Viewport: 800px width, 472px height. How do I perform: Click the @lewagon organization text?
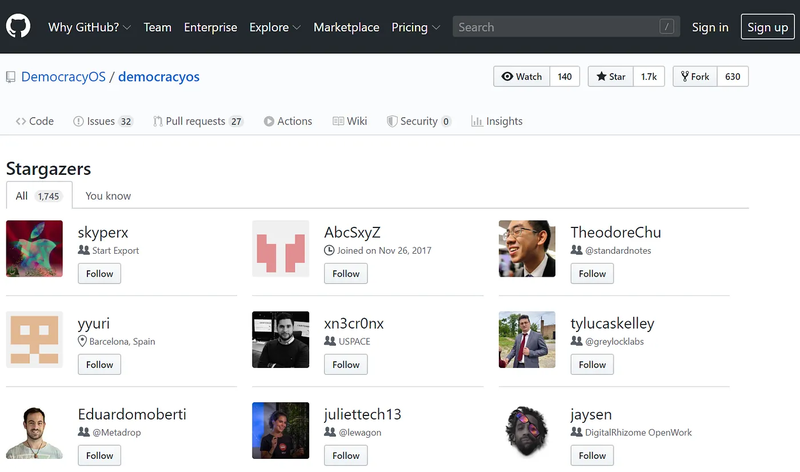(360, 432)
